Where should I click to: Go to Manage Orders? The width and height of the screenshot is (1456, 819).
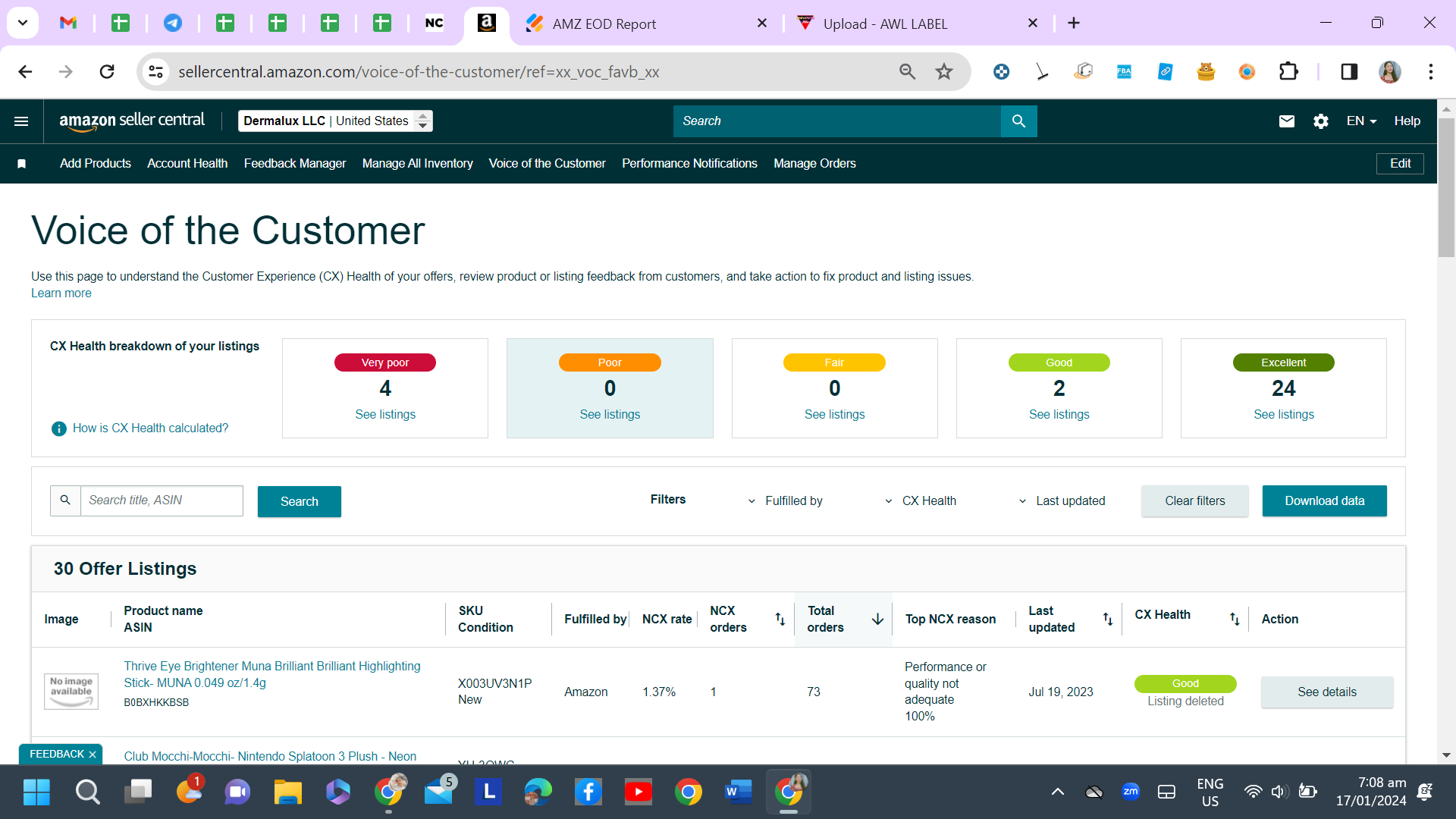[x=814, y=164]
